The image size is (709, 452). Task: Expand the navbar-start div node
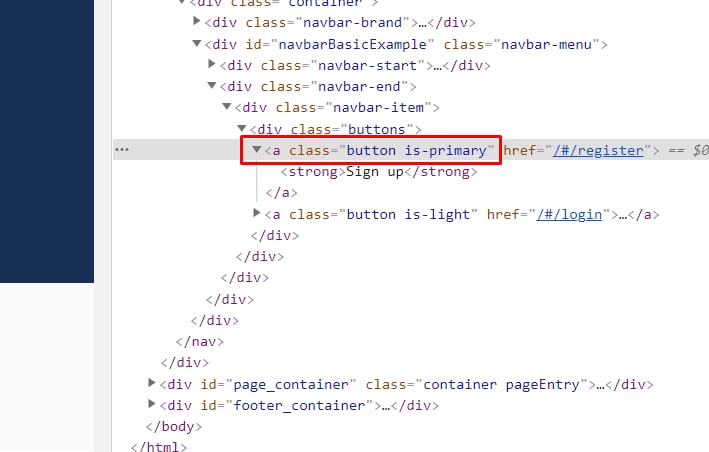pos(211,64)
